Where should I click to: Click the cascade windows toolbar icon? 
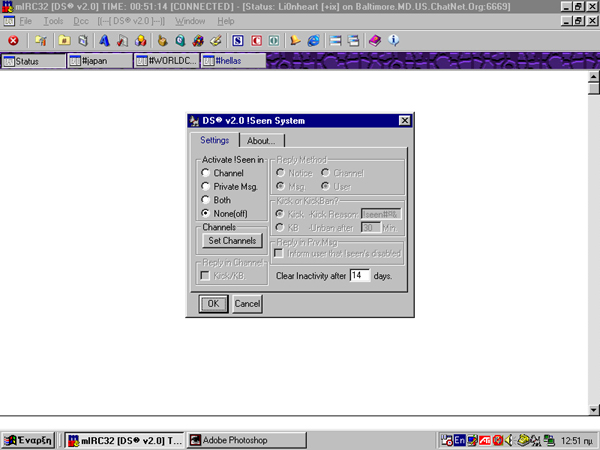click(354, 40)
